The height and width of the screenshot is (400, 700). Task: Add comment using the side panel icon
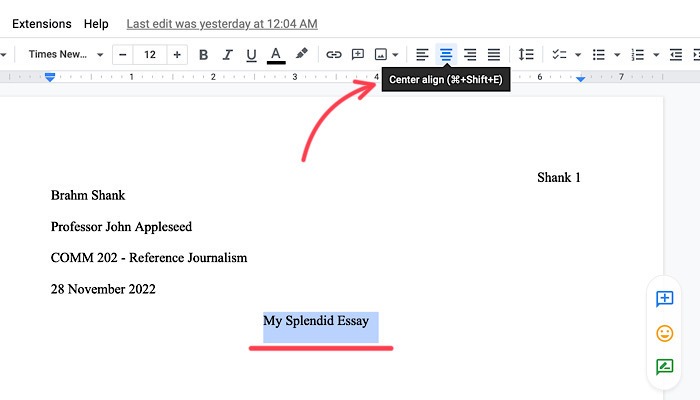(x=664, y=299)
